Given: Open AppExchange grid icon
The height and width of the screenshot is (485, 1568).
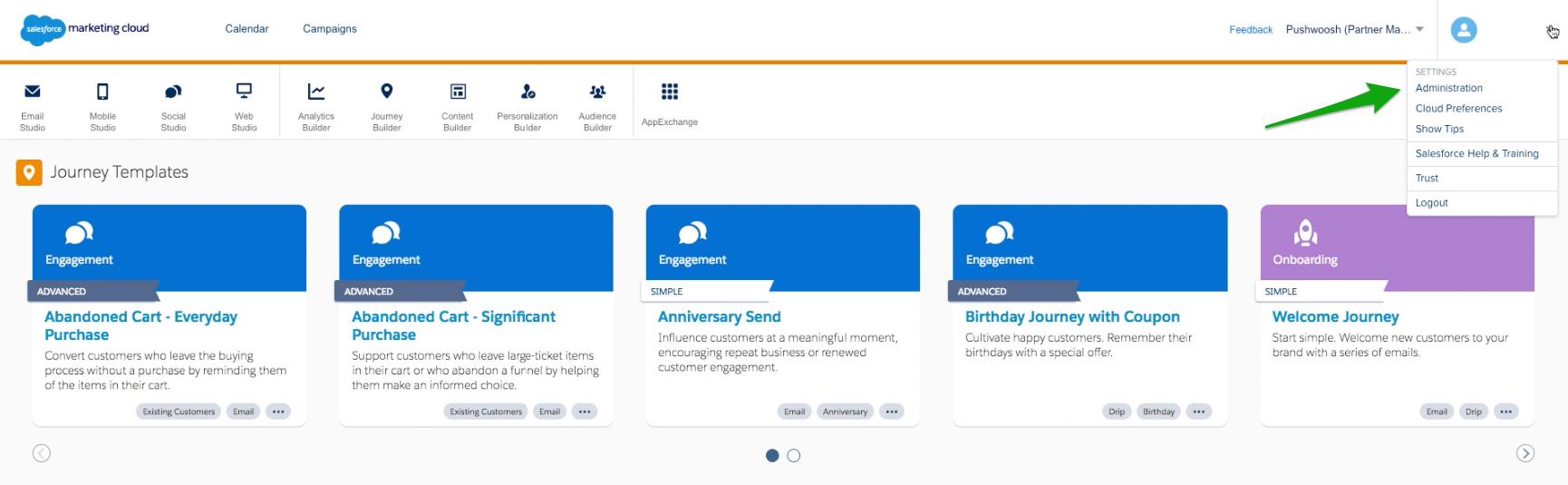Looking at the screenshot, I should click(670, 92).
